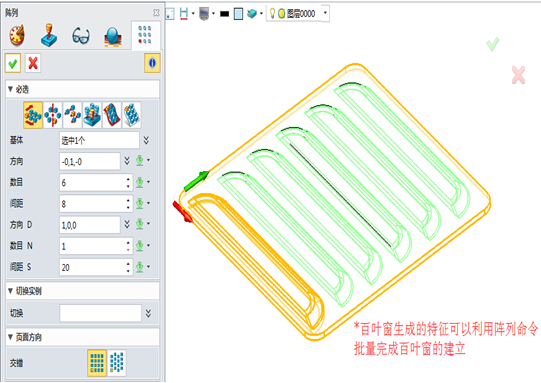Screen dimensions: 541x383
Task: Expand the 切换 double-chevron options
Action: pos(148,313)
